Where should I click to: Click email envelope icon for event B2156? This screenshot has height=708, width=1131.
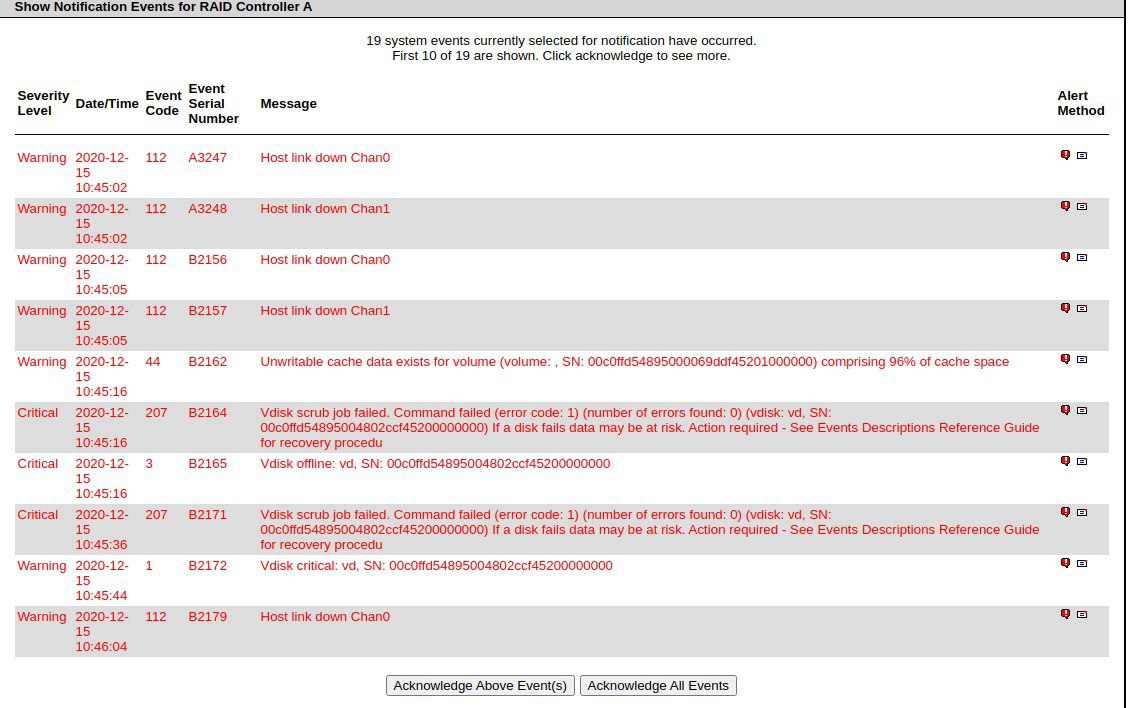(1081, 257)
